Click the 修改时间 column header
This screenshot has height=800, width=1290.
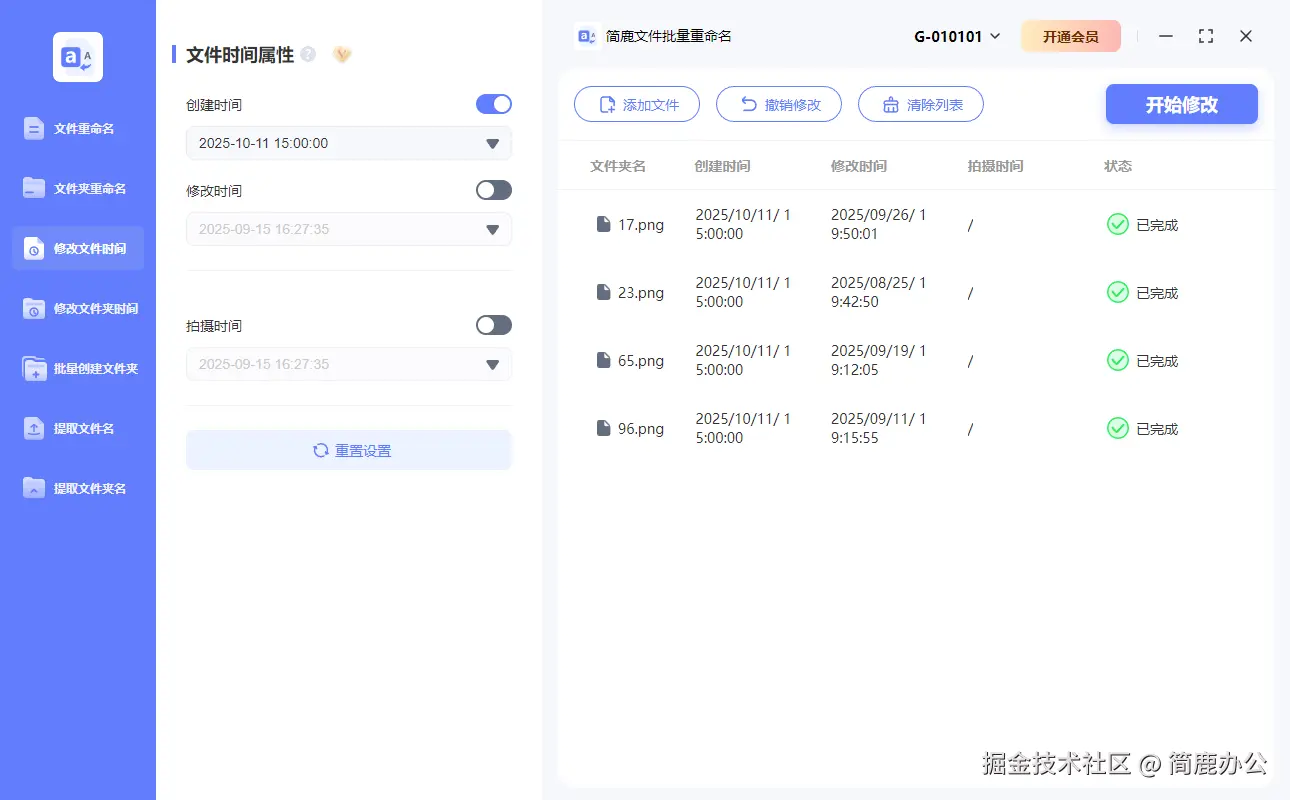[858, 166]
